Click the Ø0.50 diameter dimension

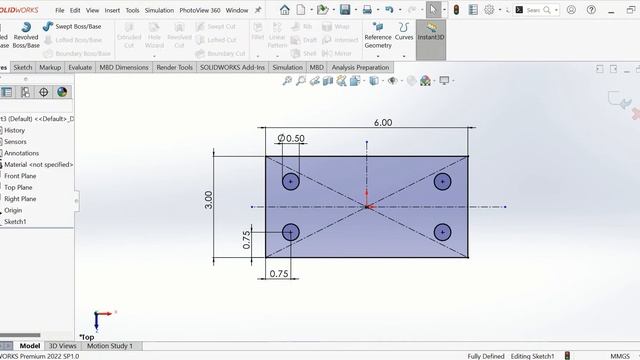coord(291,138)
